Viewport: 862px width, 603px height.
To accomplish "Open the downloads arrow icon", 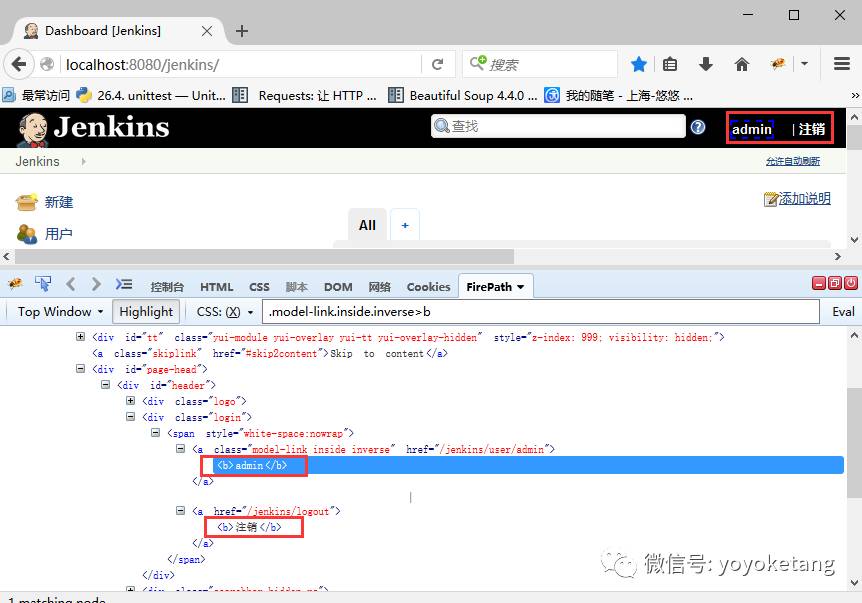I will click(706, 64).
